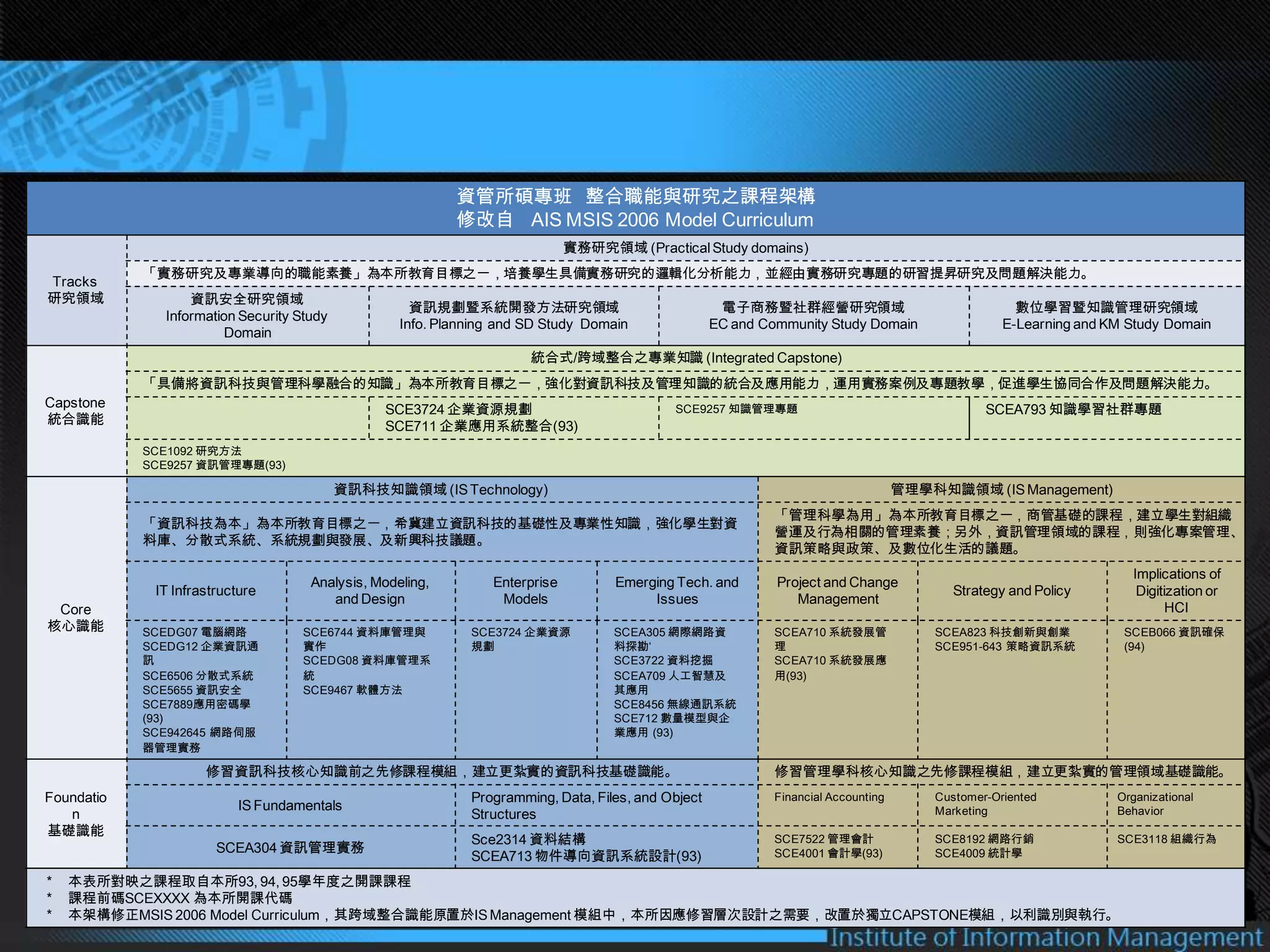
Task: Click SCE3118 組織行為 course
Action: point(1166,839)
